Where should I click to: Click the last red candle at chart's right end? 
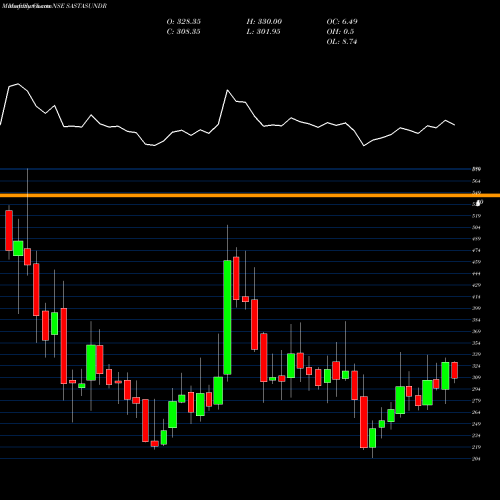click(x=455, y=370)
